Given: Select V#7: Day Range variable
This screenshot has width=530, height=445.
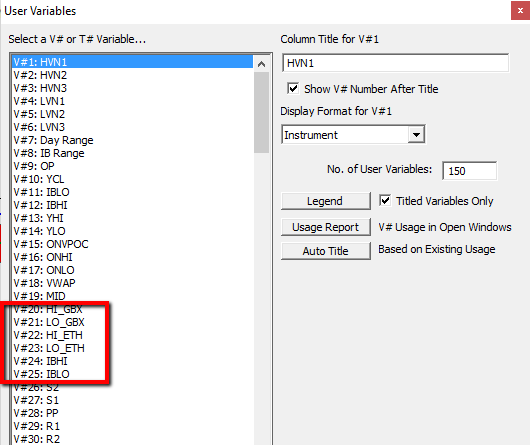Looking at the screenshot, I should click(132, 140).
